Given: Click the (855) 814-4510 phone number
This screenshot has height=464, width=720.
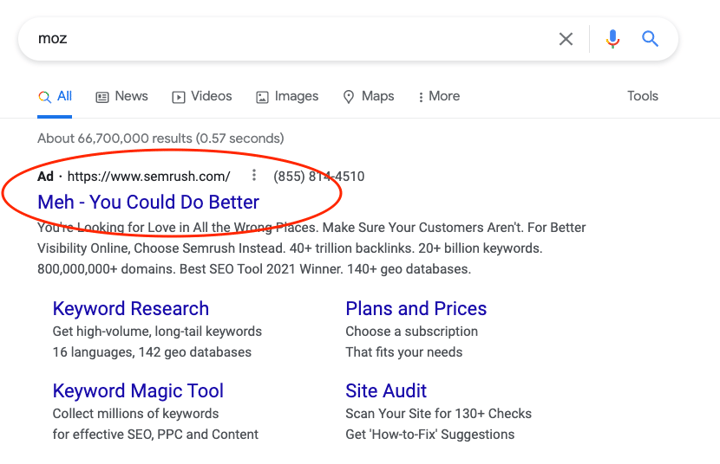Looking at the screenshot, I should click(x=319, y=176).
